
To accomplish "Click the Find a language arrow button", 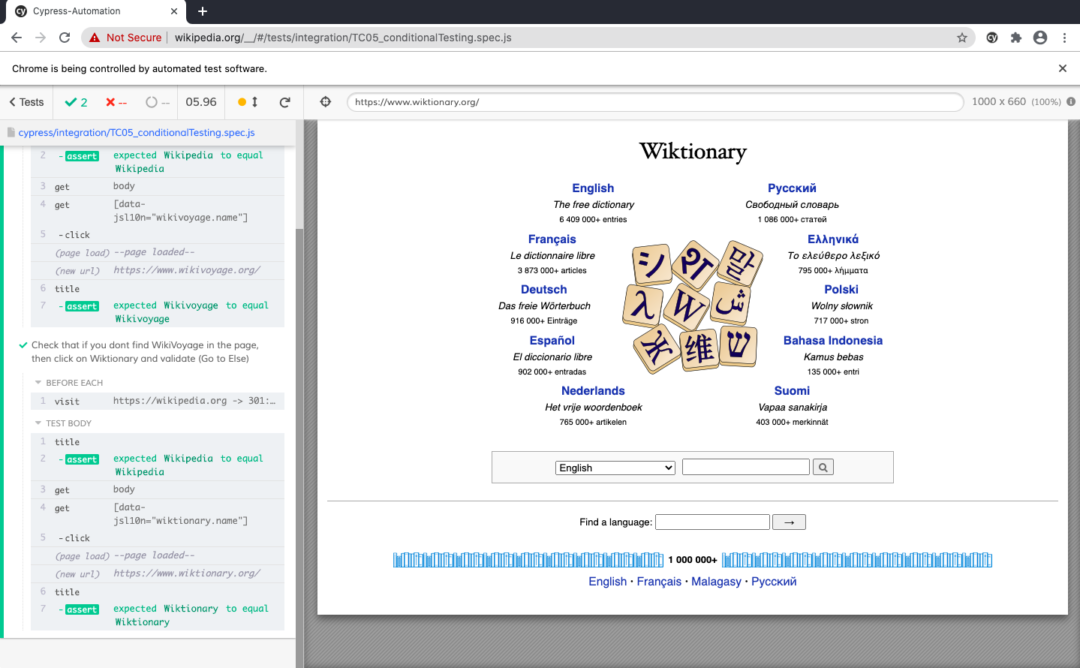I will (789, 522).
